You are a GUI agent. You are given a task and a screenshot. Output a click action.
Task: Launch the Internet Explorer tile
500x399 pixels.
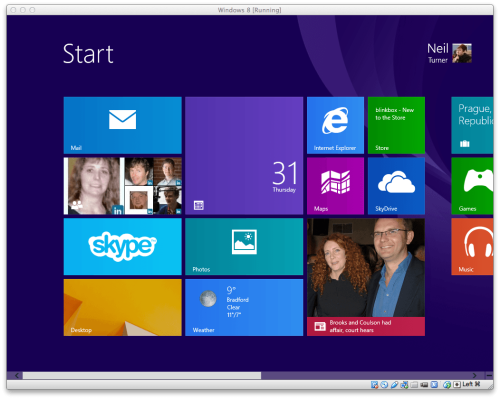335,125
